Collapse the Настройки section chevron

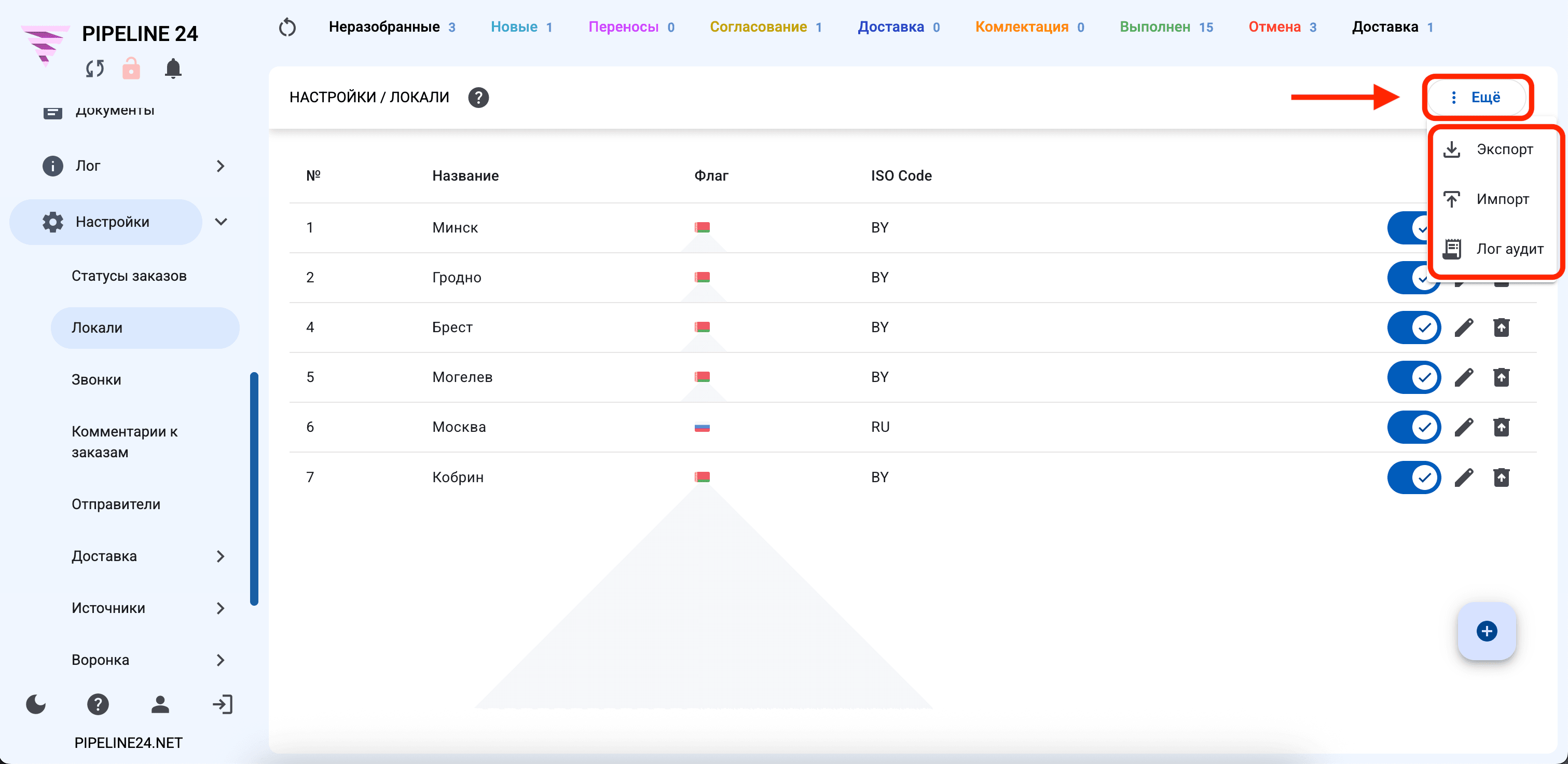click(221, 222)
